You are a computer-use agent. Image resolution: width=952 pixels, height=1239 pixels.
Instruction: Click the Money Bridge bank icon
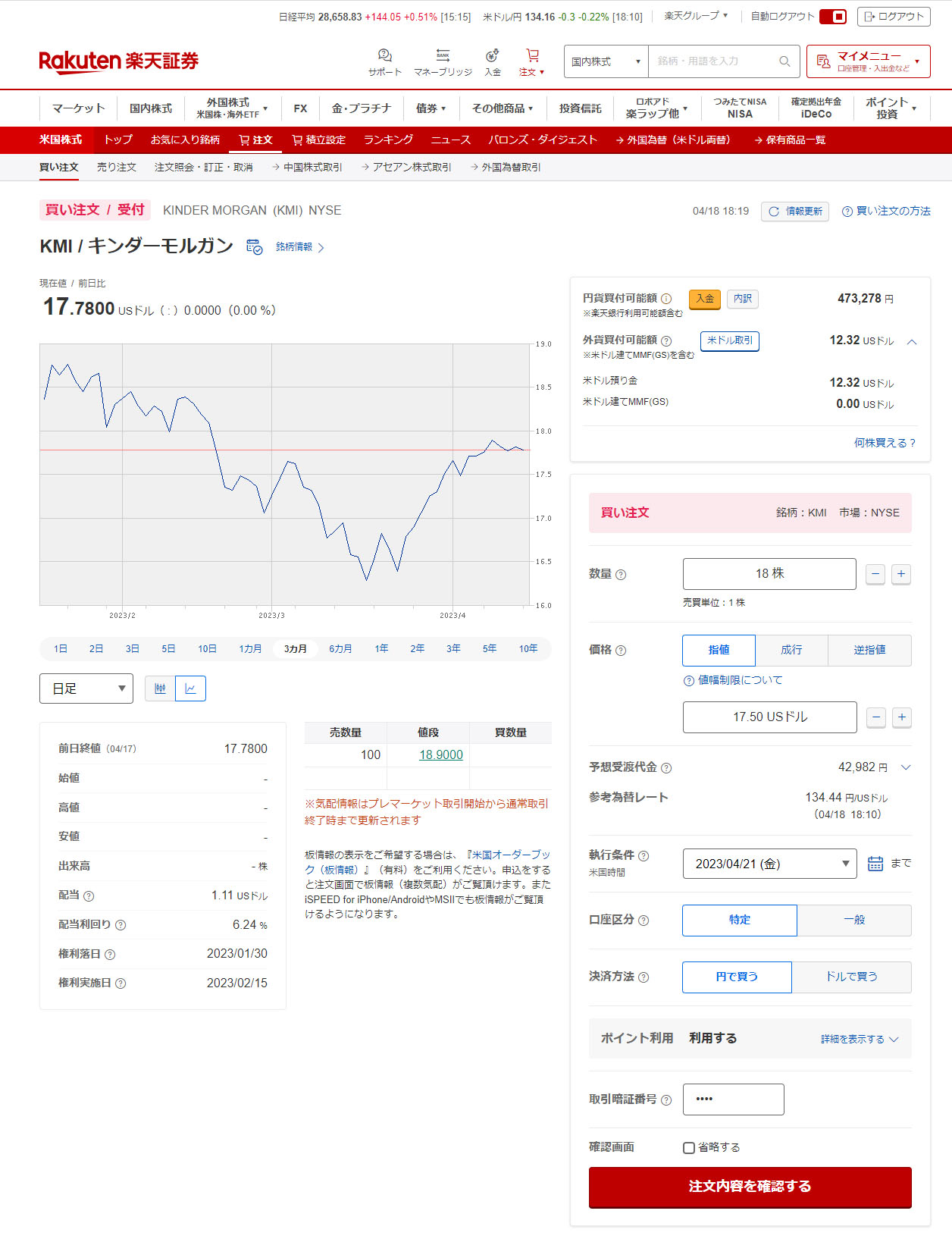click(x=443, y=55)
